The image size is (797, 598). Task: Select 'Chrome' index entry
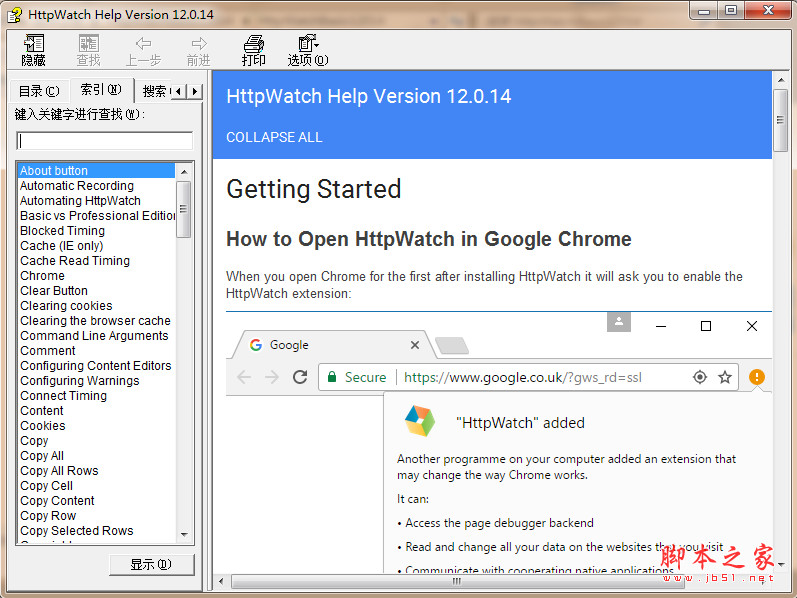[42, 276]
